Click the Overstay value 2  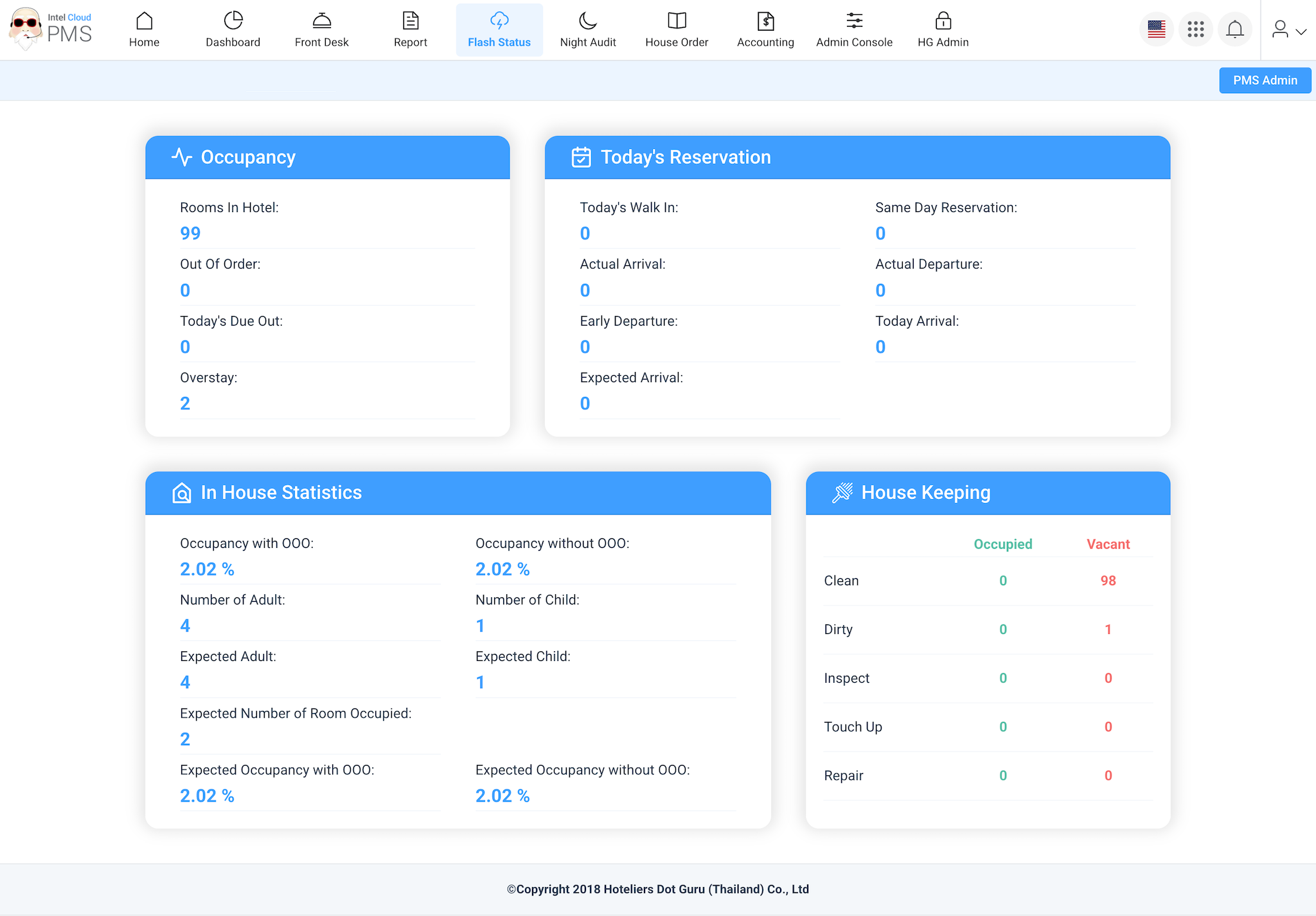coord(185,403)
